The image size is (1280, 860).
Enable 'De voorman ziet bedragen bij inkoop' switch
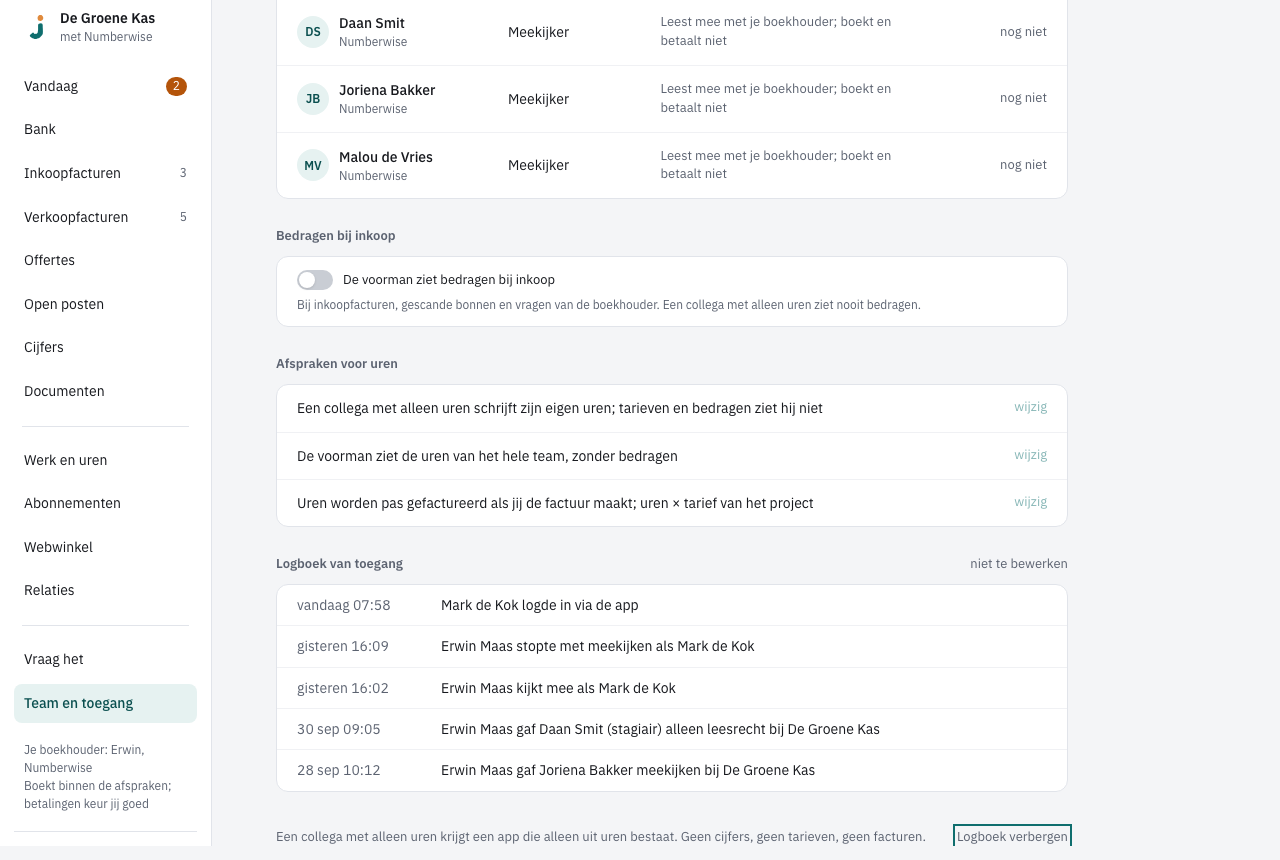click(x=315, y=280)
